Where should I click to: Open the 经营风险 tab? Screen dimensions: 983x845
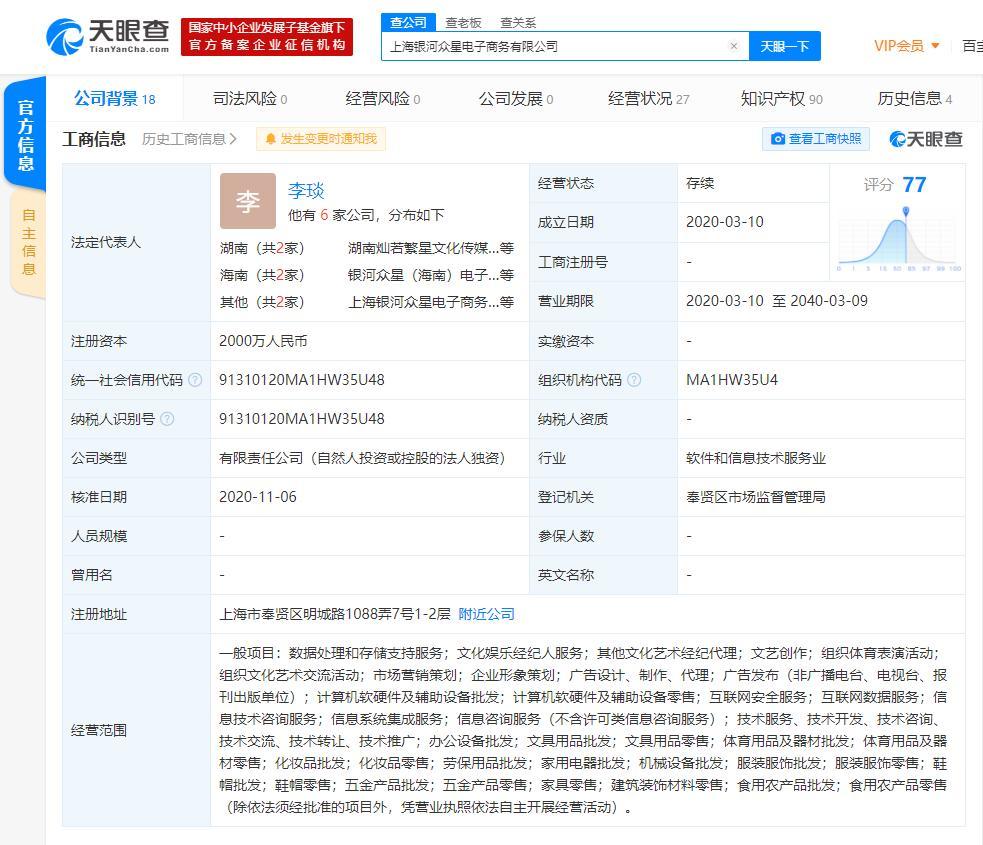pyautogui.click(x=382, y=98)
